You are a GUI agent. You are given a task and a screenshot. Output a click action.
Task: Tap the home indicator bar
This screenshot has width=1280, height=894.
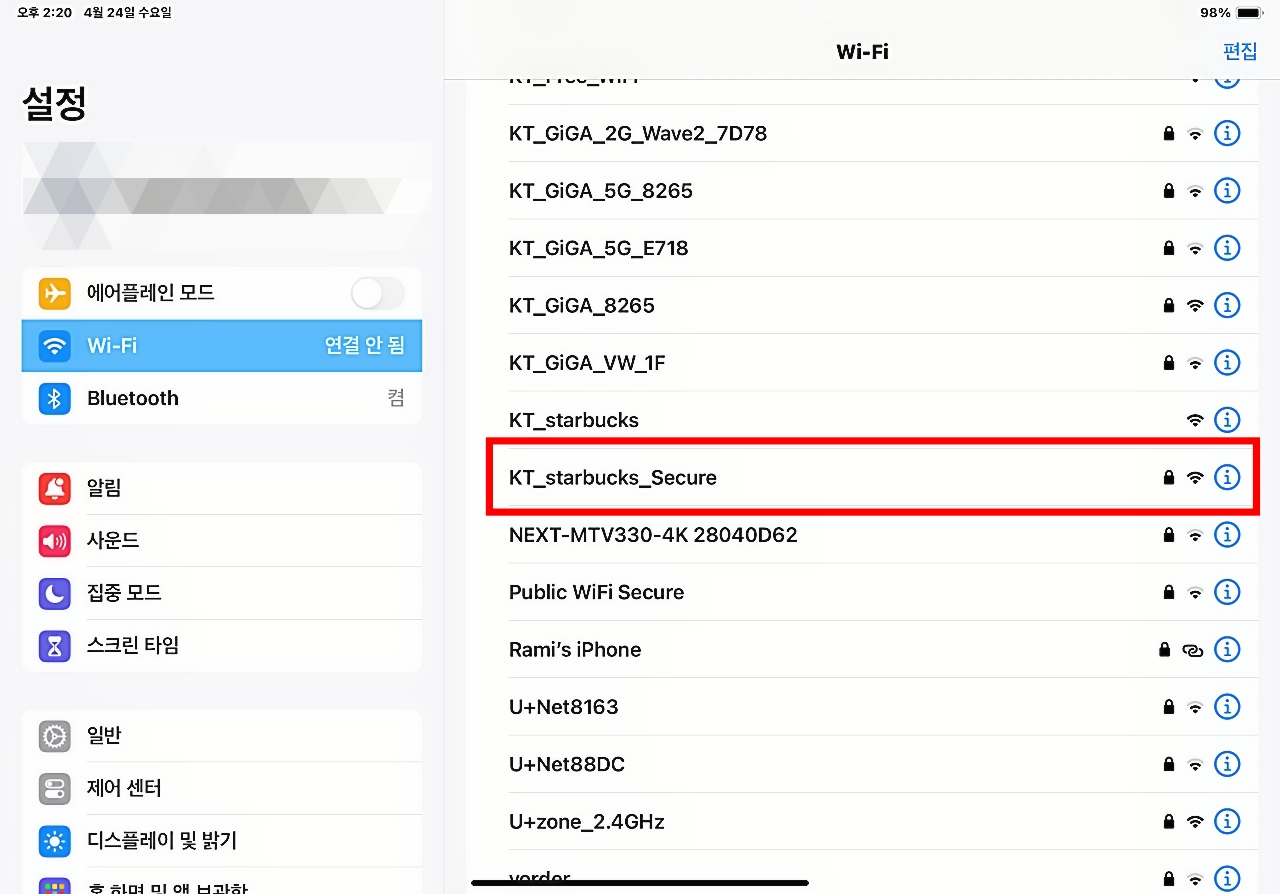[640, 883]
